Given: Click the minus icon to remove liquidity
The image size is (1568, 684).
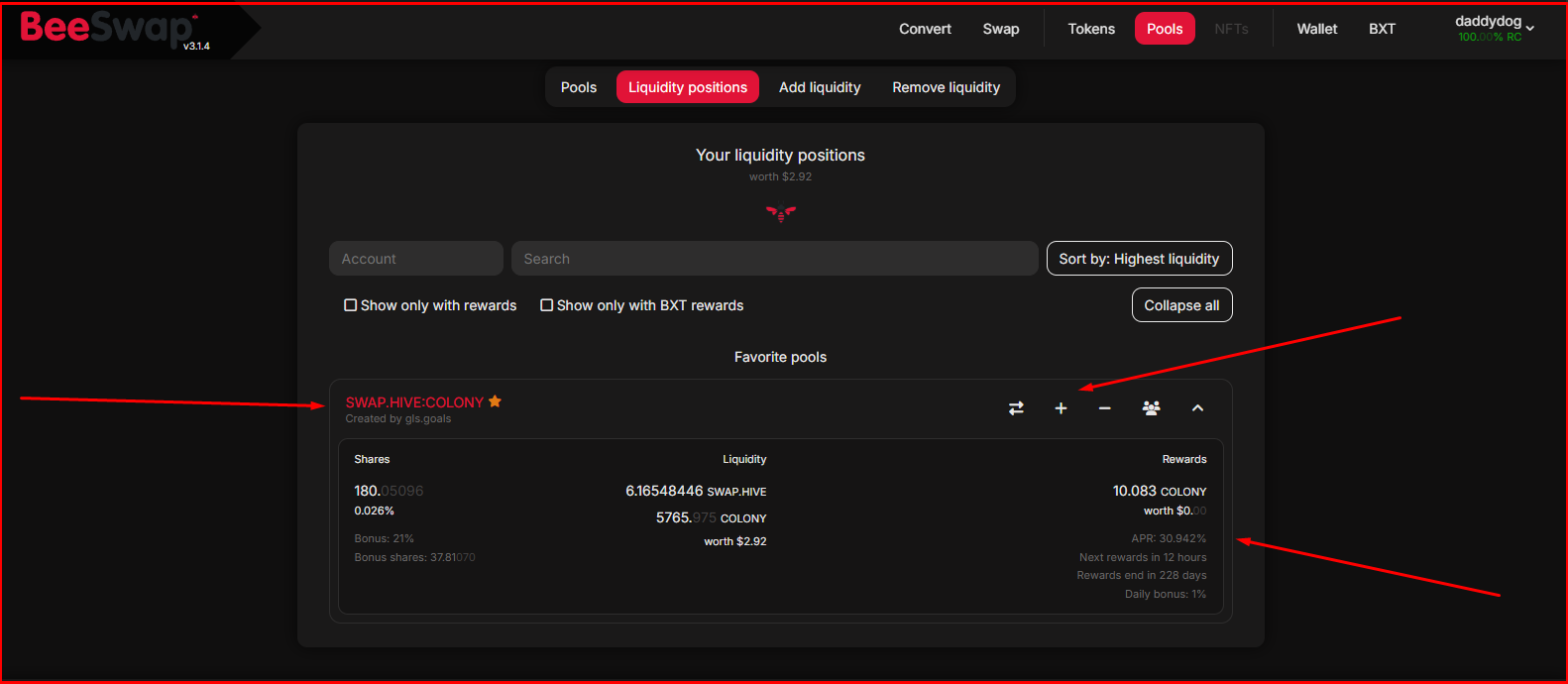Looking at the screenshot, I should (x=1105, y=408).
